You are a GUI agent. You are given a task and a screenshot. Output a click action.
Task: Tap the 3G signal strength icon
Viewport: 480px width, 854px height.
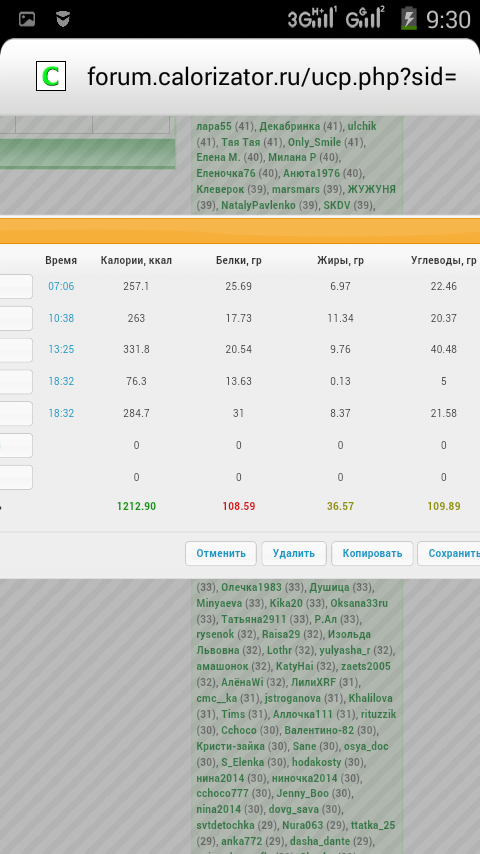pyautogui.click(x=312, y=19)
